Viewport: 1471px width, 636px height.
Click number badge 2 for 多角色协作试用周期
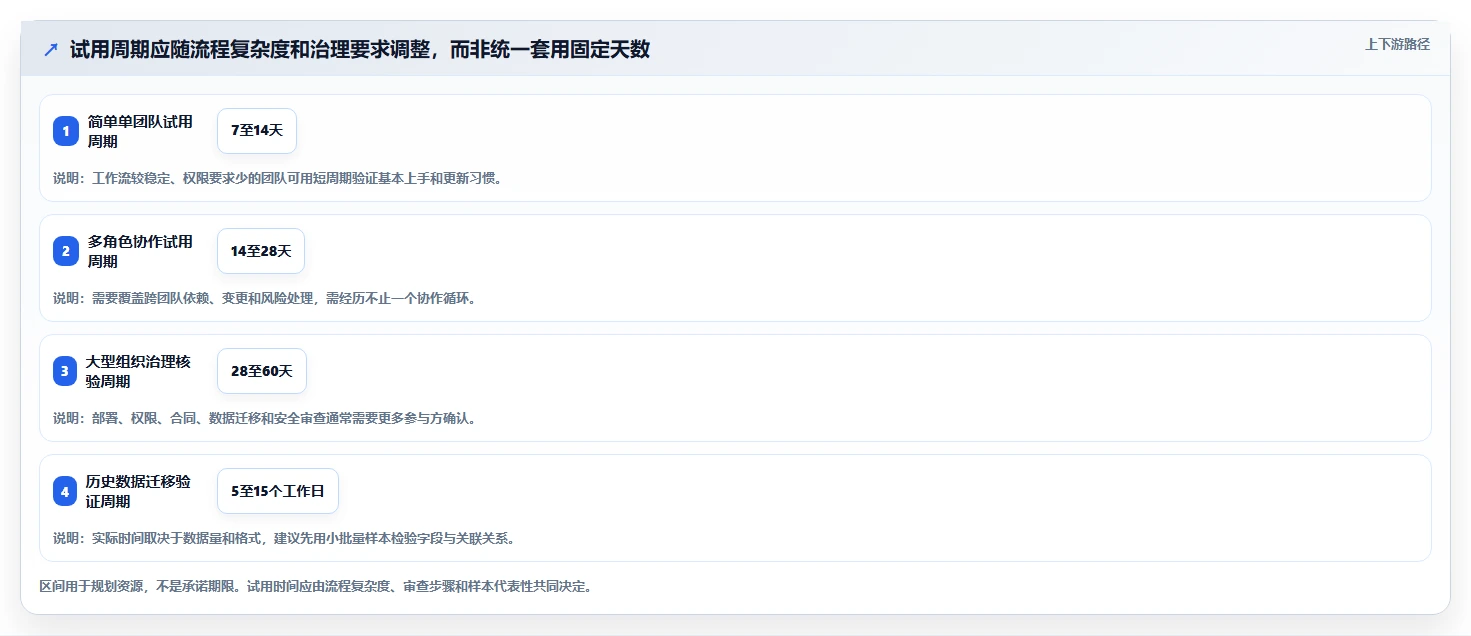point(66,251)
